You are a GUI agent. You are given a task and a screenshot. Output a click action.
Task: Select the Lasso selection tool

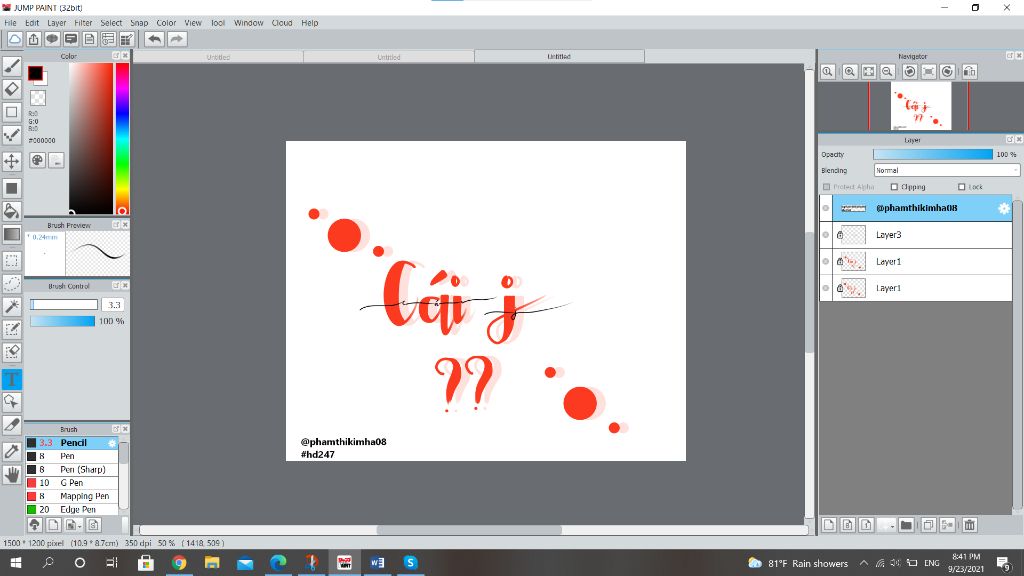click(12, 283)
